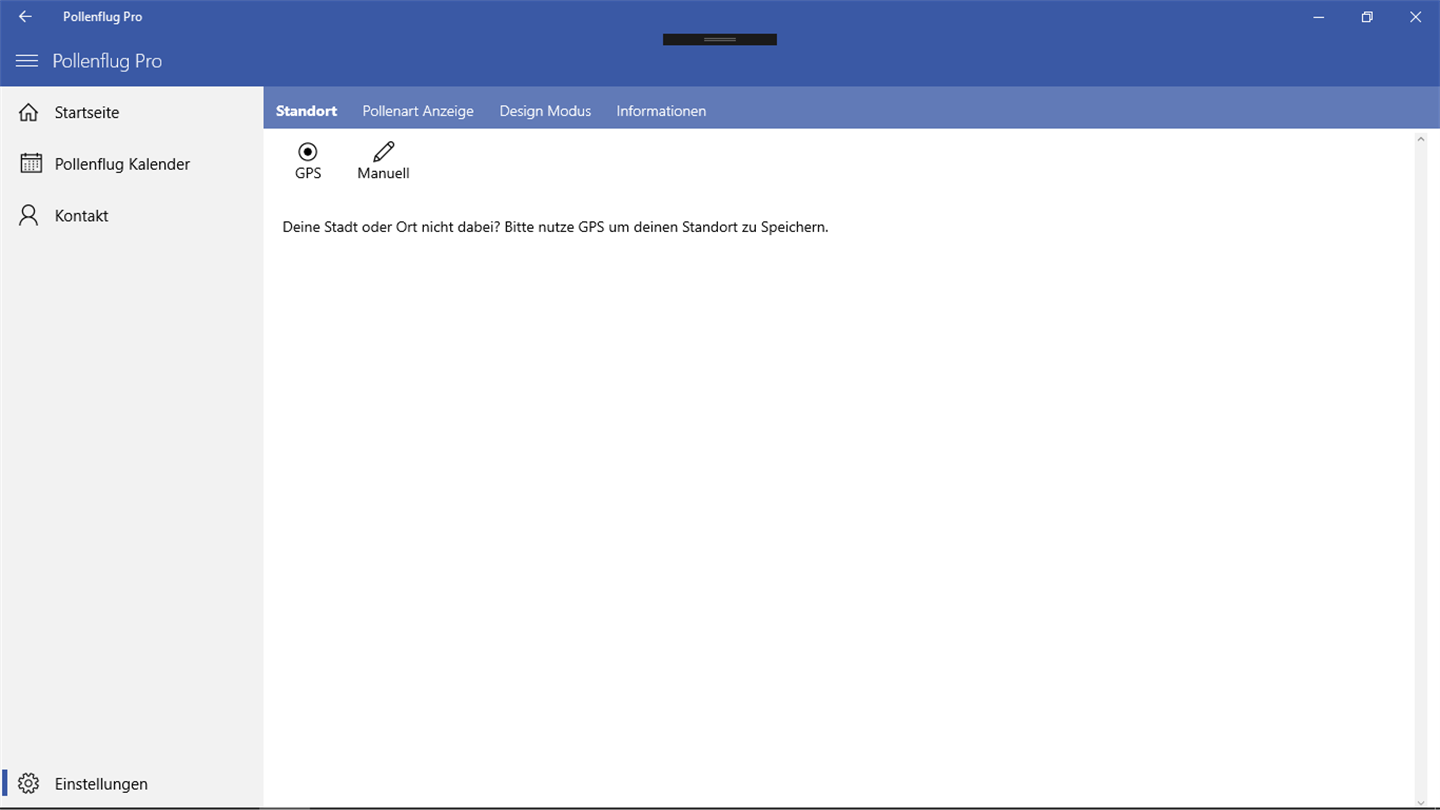This screenshot has width=1440, height=810.
Task: Open the hamburger navigation menu
Action: (27, 61)
